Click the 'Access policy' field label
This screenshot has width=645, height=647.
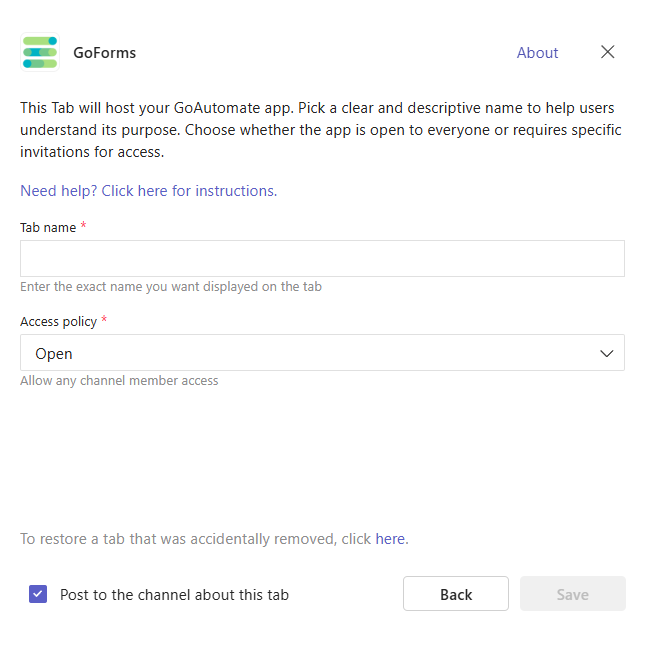58,322
